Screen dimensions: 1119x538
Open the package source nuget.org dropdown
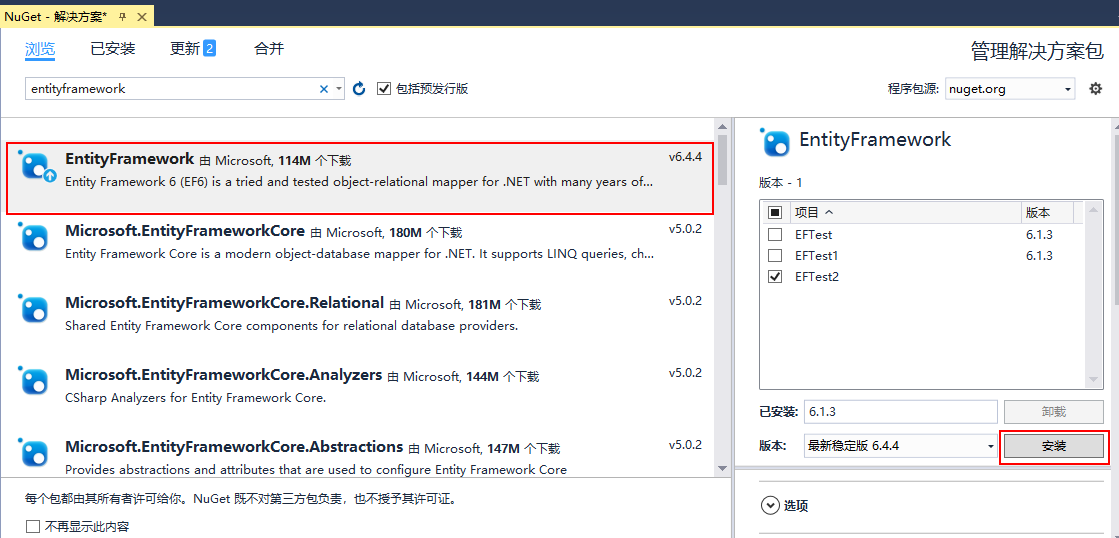tap(1010, 89)
